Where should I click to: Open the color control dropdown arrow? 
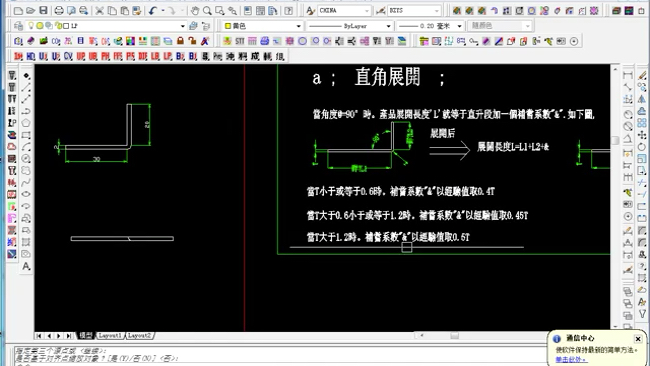(298, 26)
